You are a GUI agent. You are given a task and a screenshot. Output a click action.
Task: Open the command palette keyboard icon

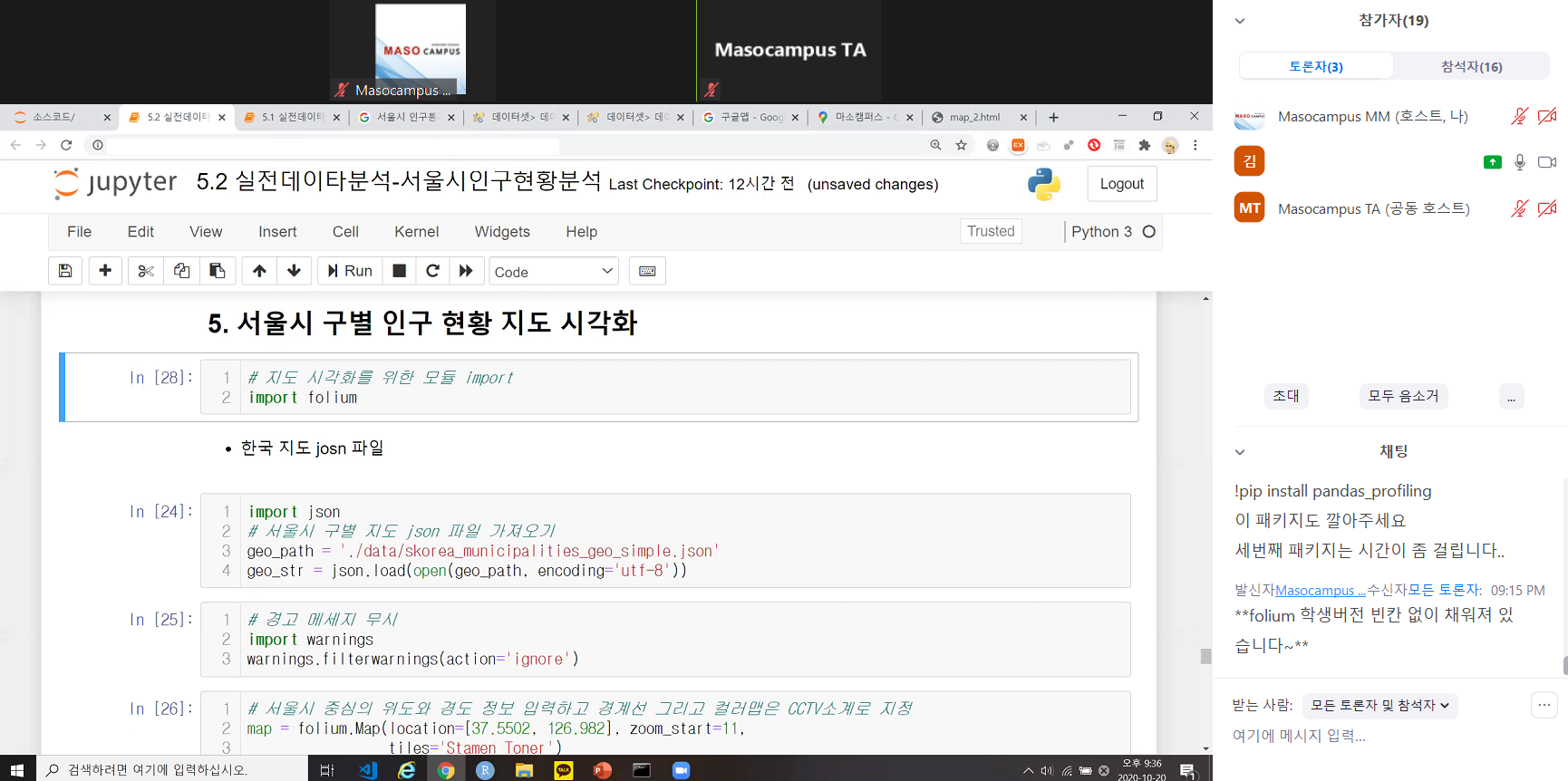647,271
